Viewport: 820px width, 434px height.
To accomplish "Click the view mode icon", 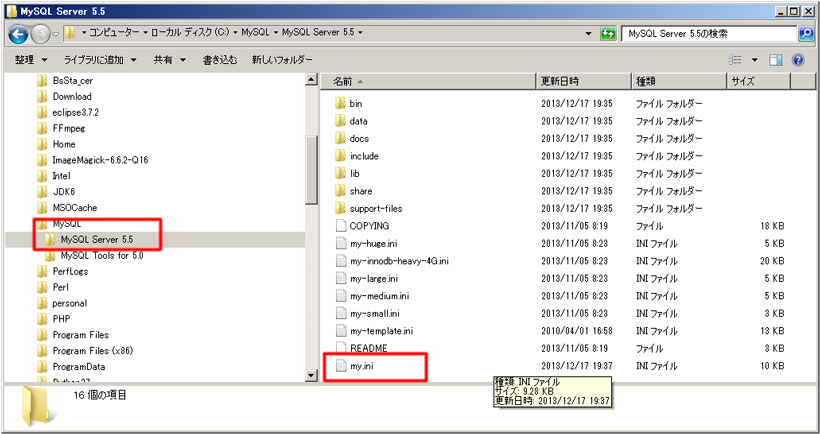I will 735,60.
